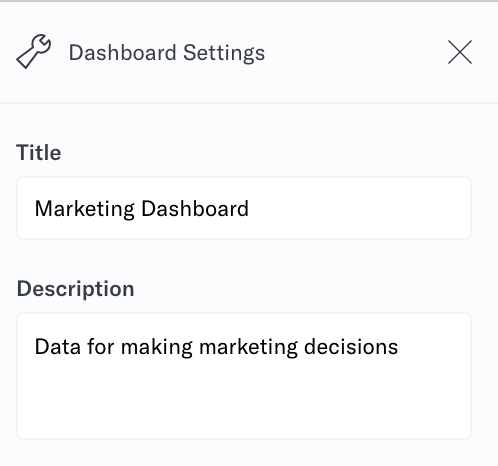Place cursor right after decisions in Description
Image resolution: width=498 pixels, height=466 pixels.
[400, 347]
